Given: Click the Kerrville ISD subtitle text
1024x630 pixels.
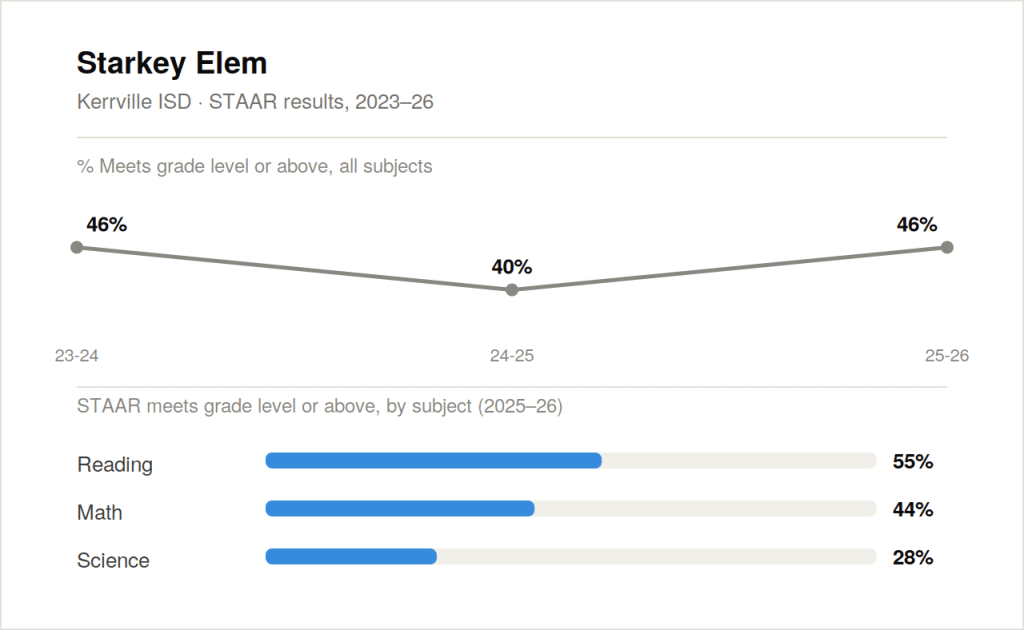Looking at the screenshot, I should pyautogui.click(x=255, y=102).
